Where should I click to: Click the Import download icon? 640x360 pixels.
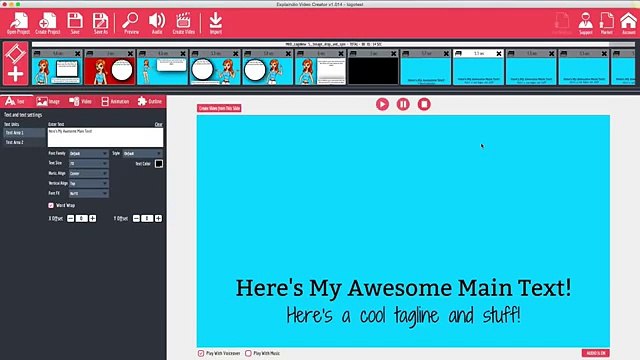[216, 23]
